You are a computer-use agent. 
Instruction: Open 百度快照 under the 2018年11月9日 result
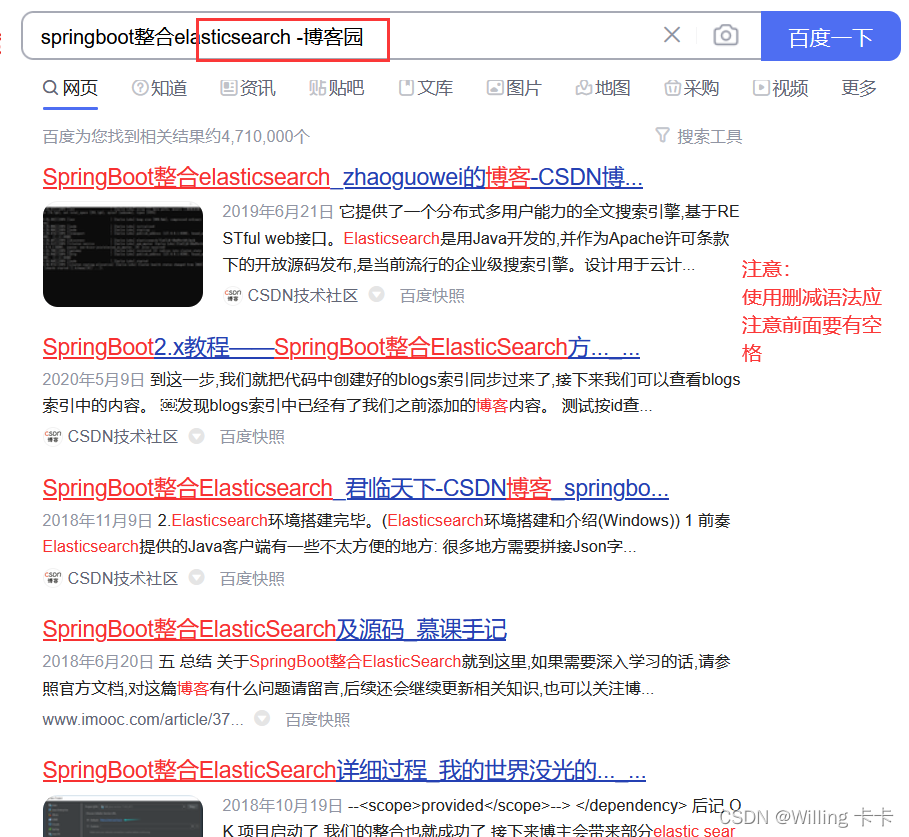pyautogui.click(x=252, y=578)
